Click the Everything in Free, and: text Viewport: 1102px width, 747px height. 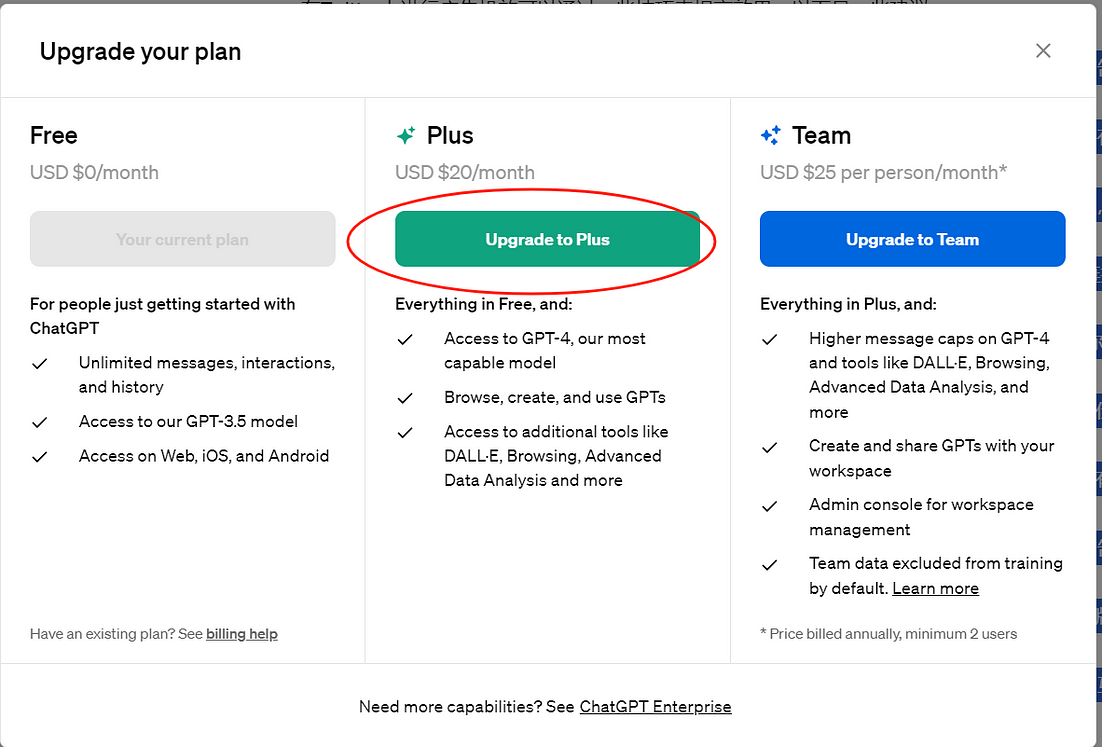coord(484,304)
